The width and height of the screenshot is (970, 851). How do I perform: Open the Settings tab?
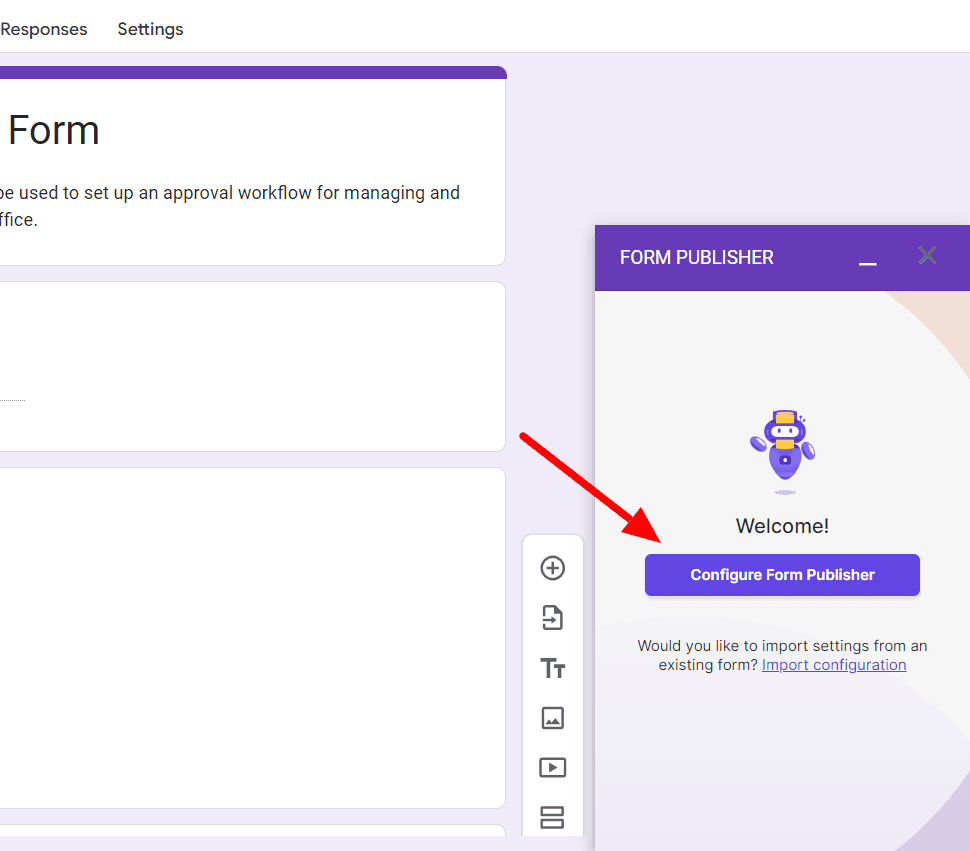(x=150, y=29)
